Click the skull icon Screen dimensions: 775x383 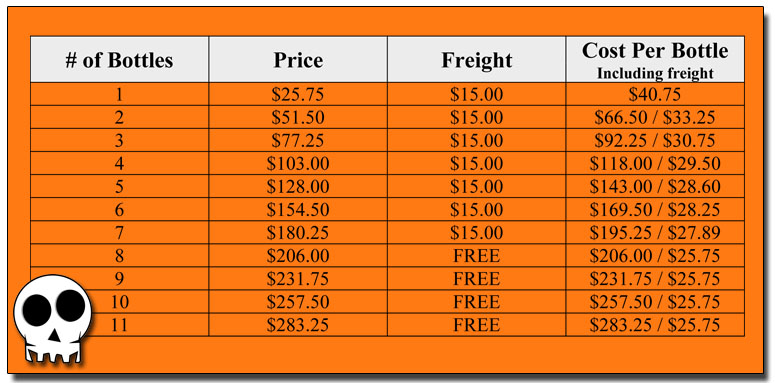(x=53, y=320)
